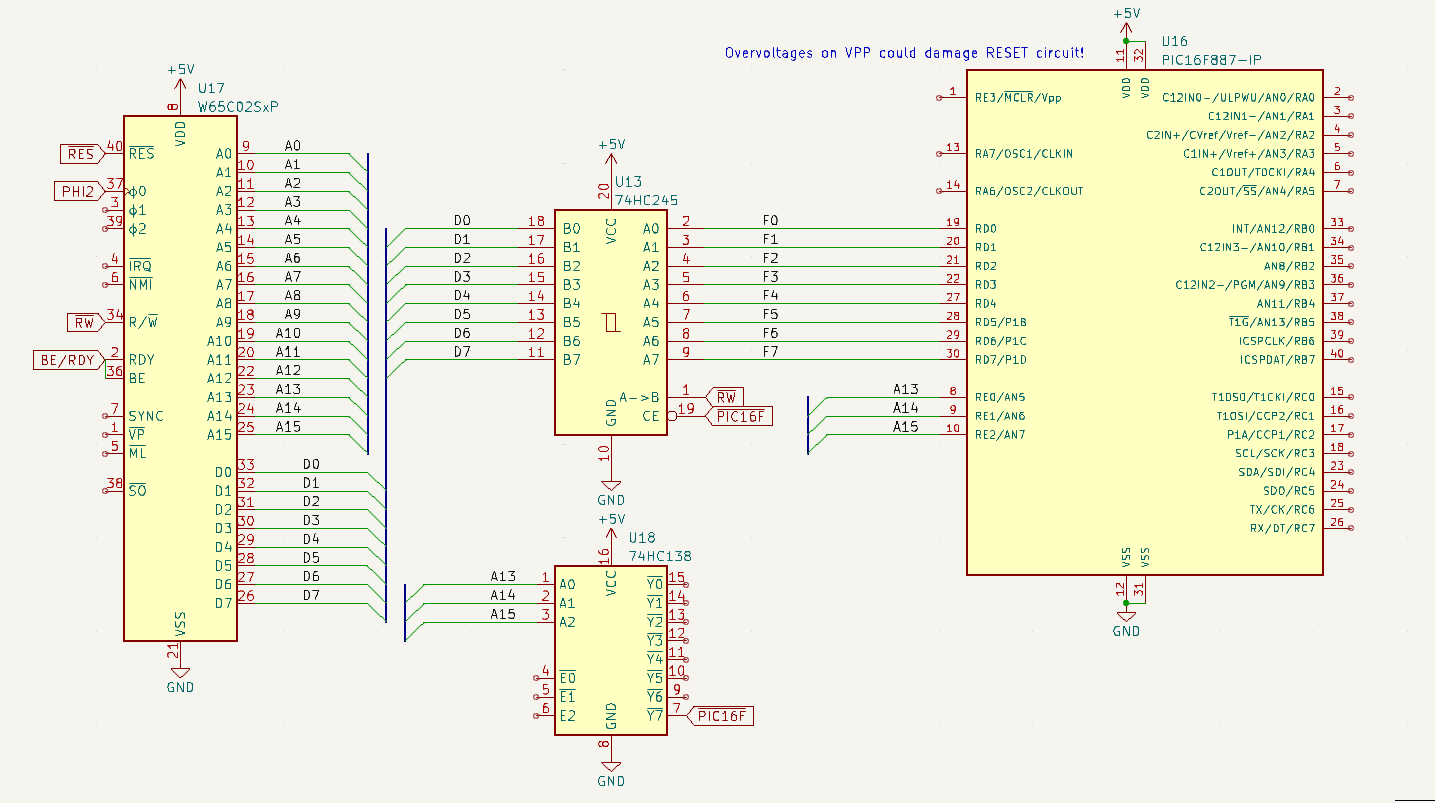
Task: Select the RW label at the 74HC245 A->B pin
Action: [725, 397]
